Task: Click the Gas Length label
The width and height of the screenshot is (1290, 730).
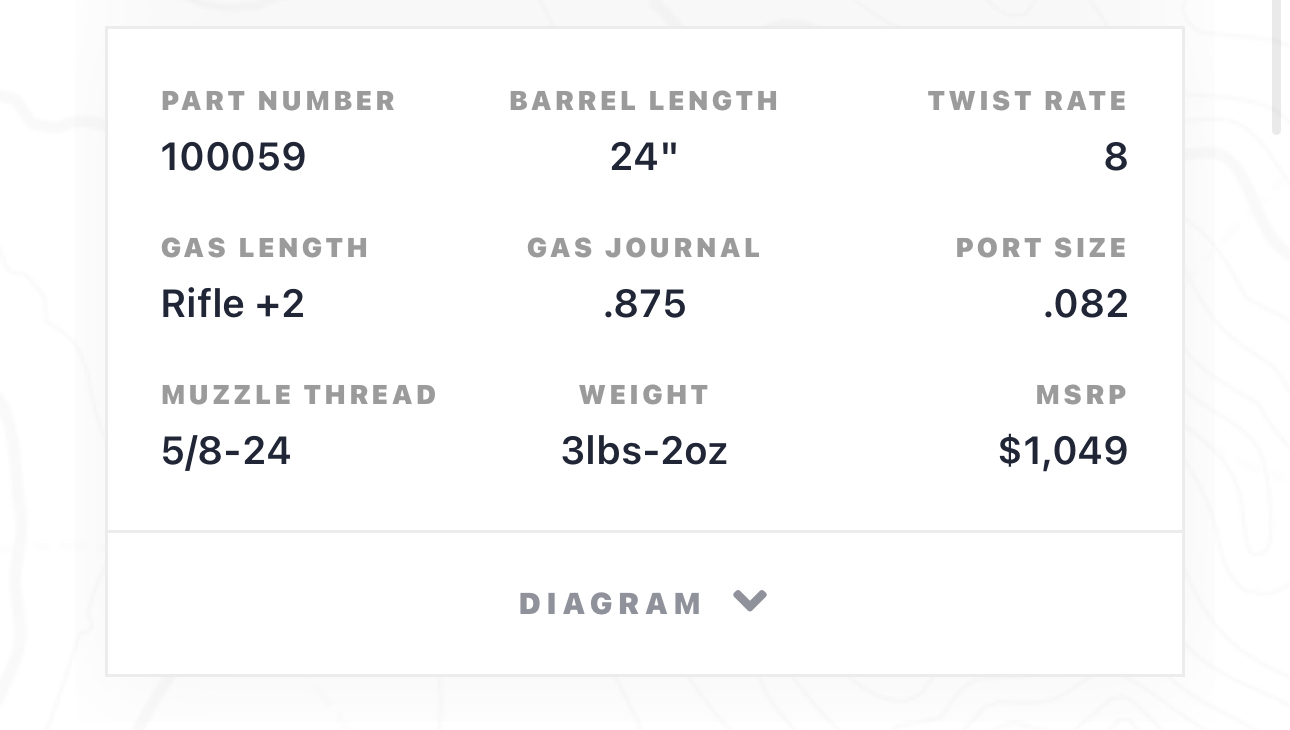Action: tap(265, 248)
